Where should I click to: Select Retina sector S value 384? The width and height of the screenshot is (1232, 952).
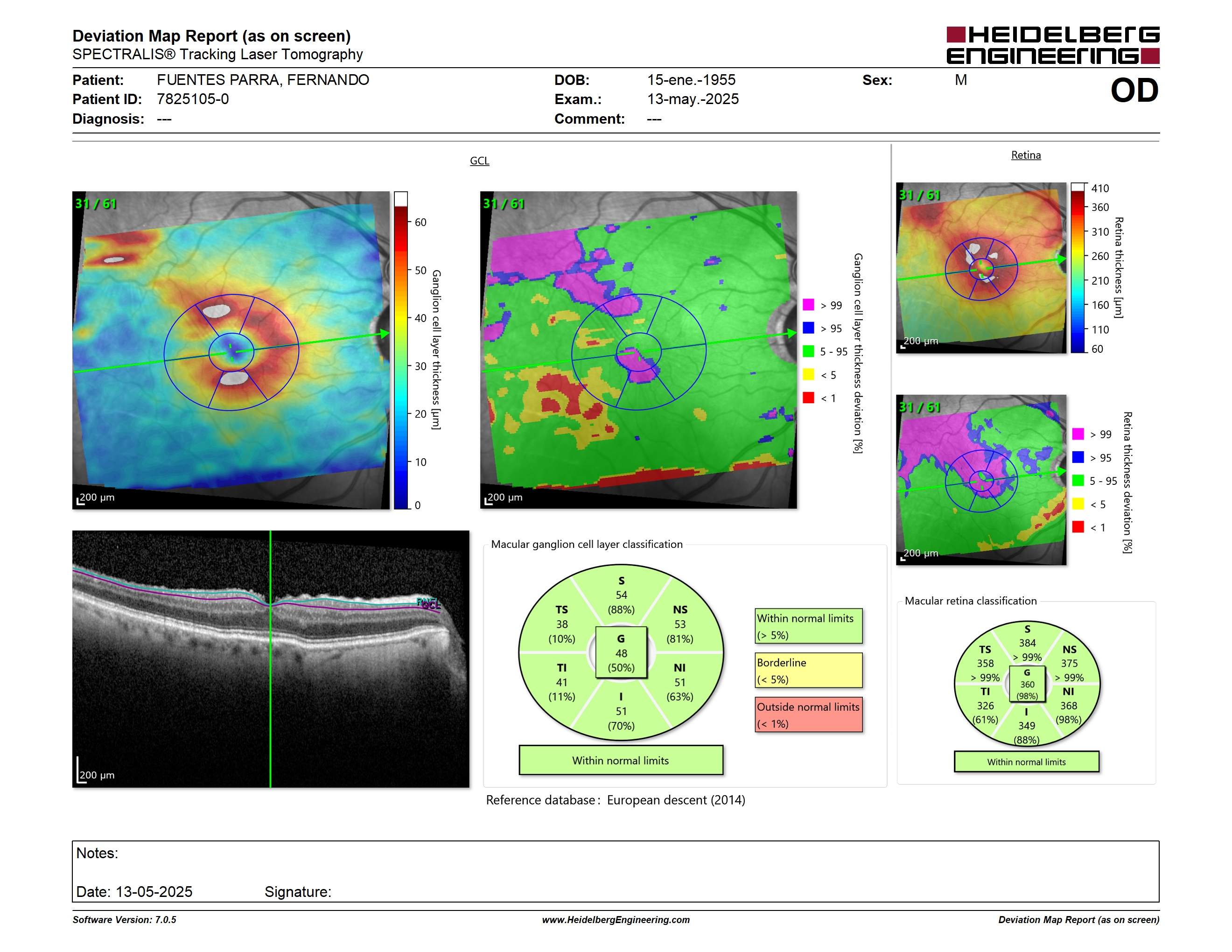1027,643
